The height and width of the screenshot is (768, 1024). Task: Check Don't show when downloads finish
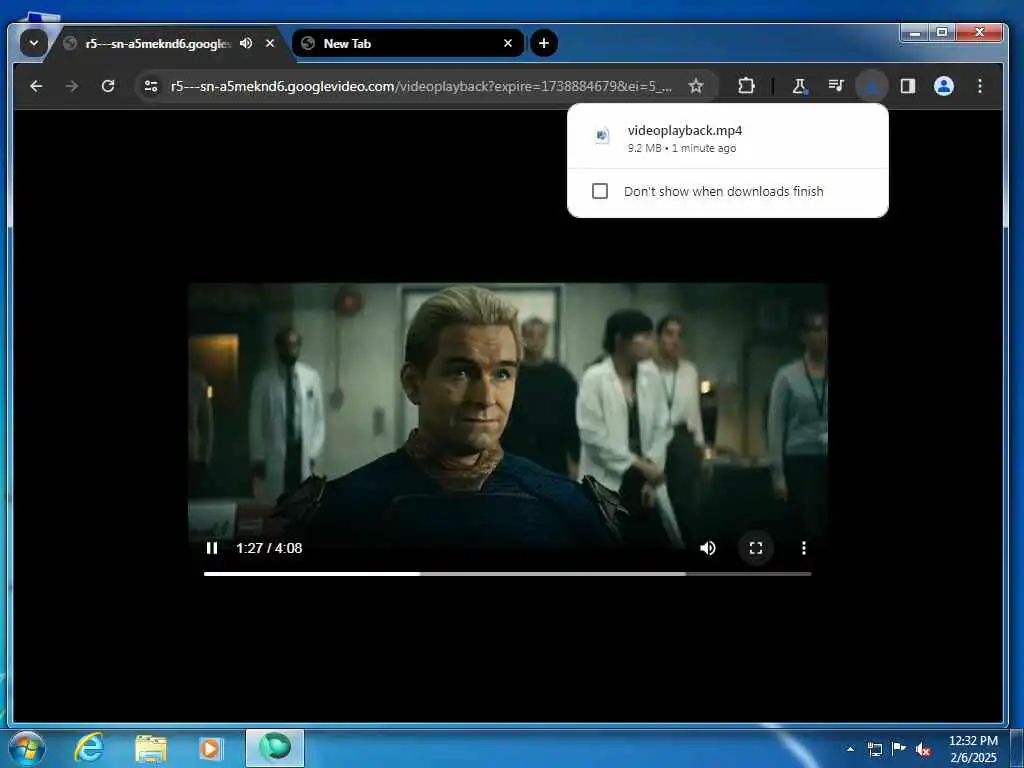[x=600, y=191]
